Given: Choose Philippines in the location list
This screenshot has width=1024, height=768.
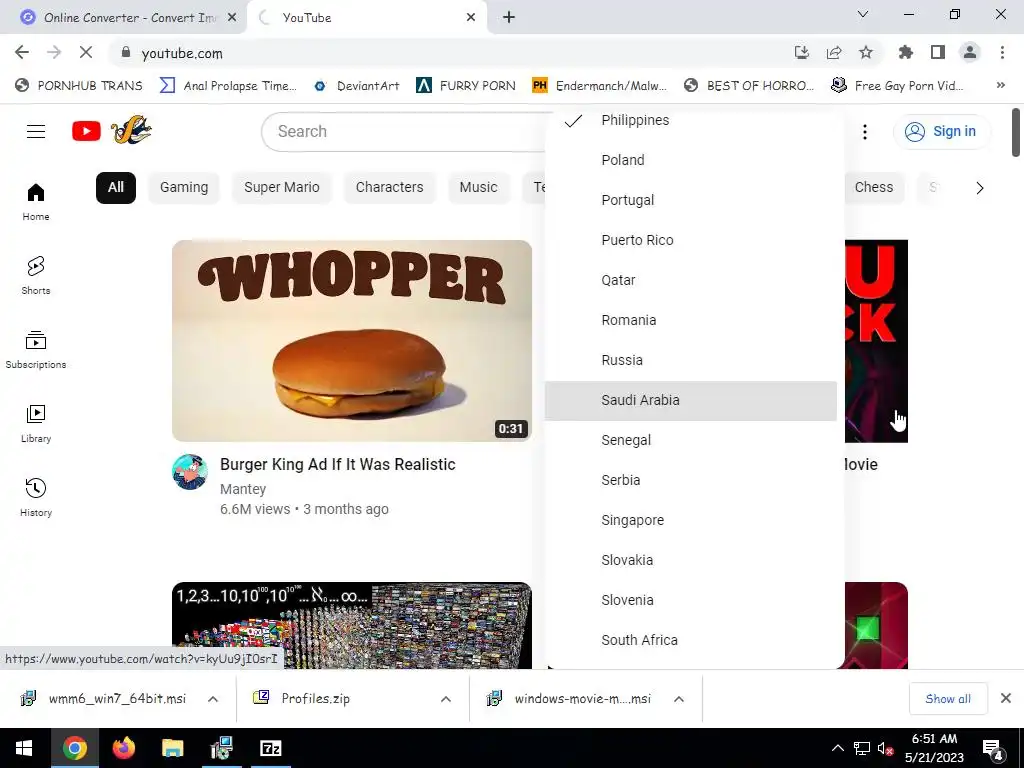Looking at the screenshot, I should tap(691, 120).
